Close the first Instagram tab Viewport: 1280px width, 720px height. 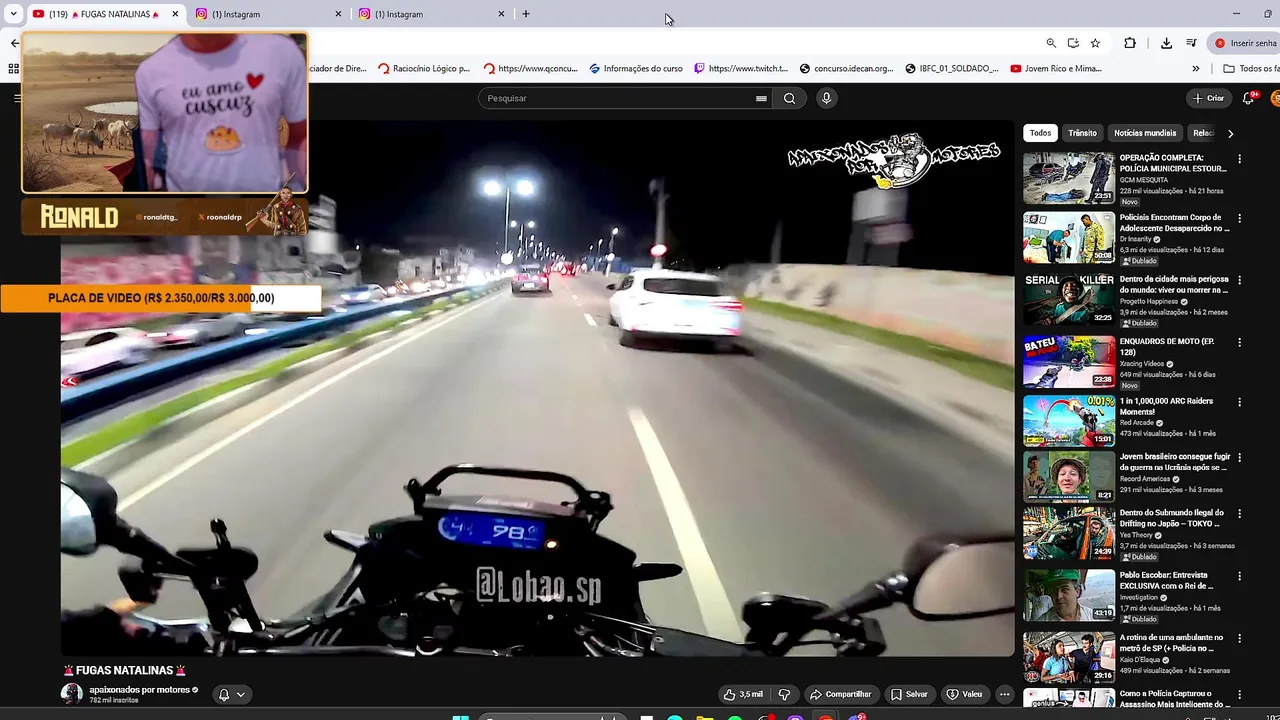(338, 14)
